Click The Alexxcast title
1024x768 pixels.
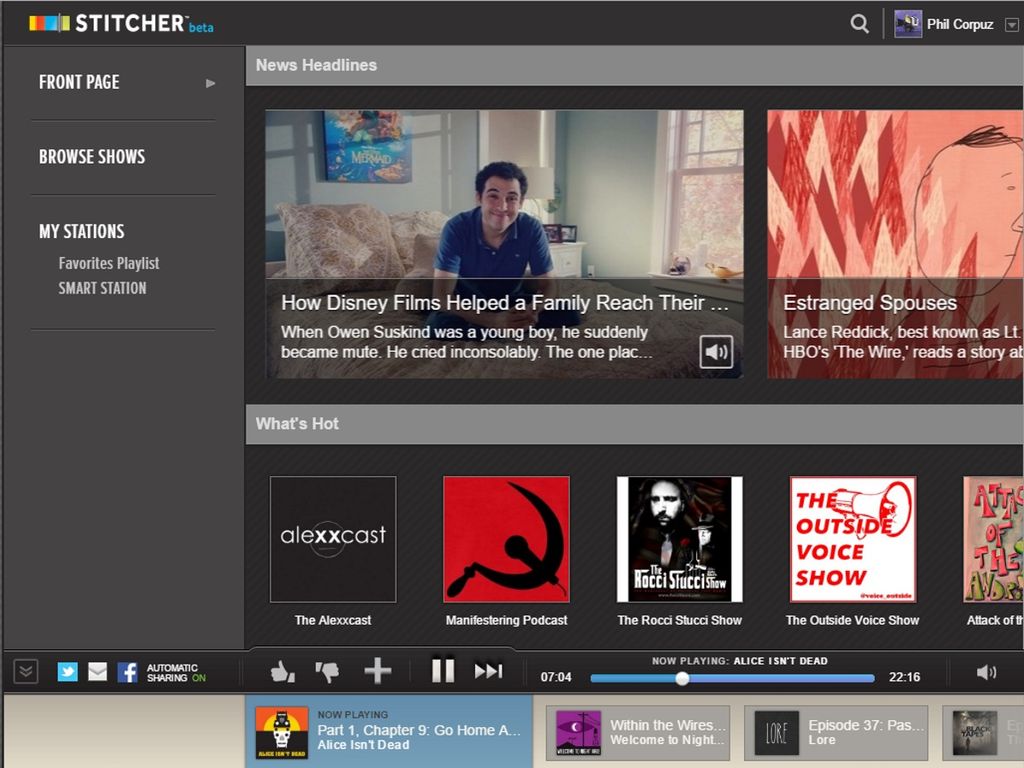click(333, 620)
